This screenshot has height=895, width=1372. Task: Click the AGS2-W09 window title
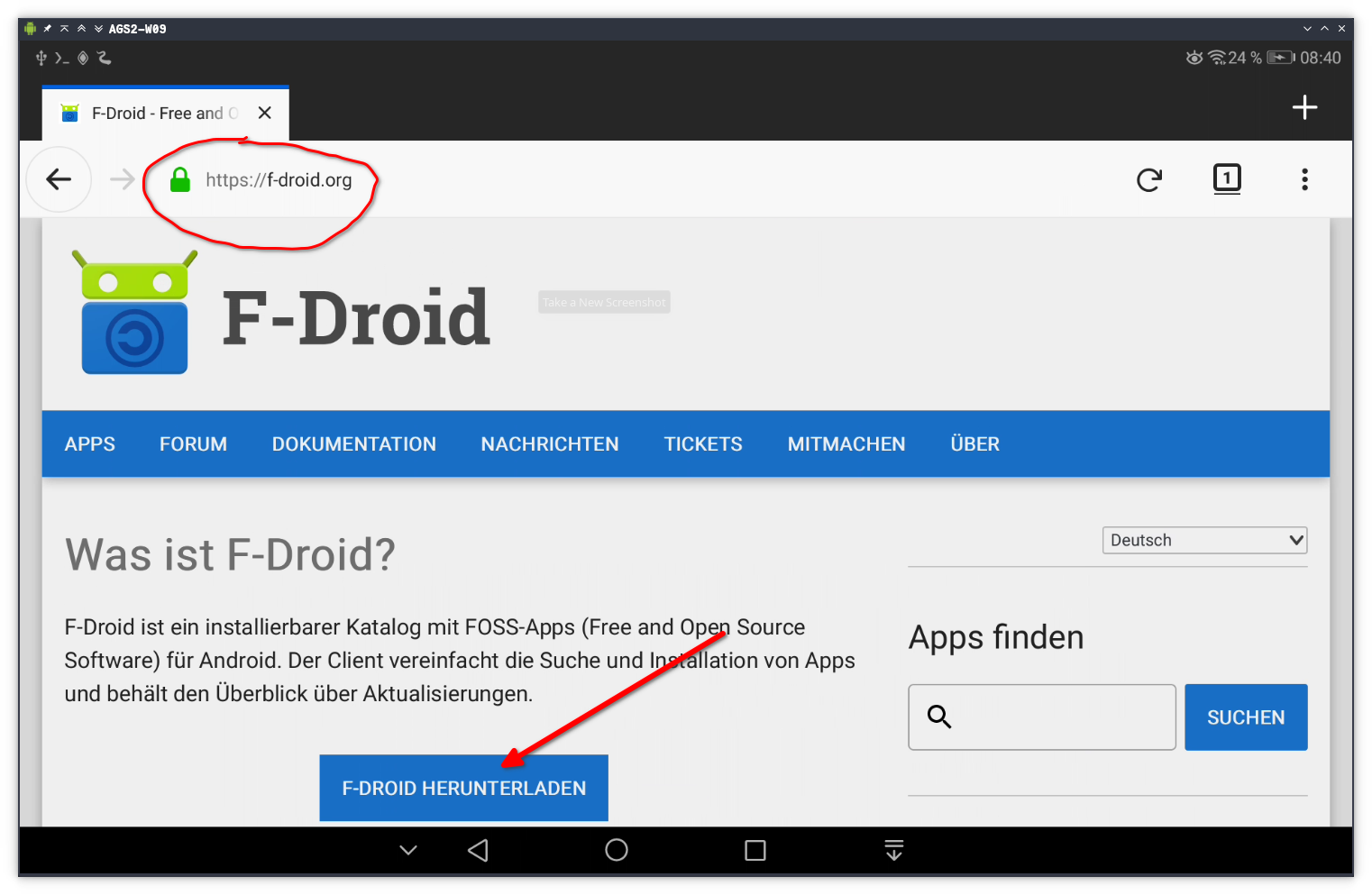point(137,29)
